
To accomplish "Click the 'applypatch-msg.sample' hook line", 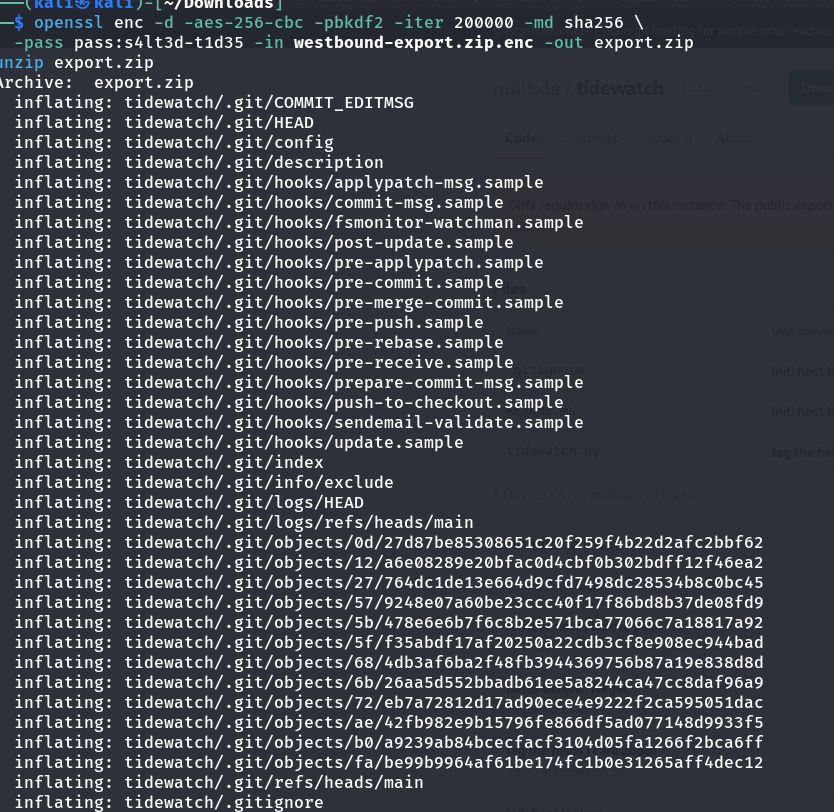I will pos(279,182).
